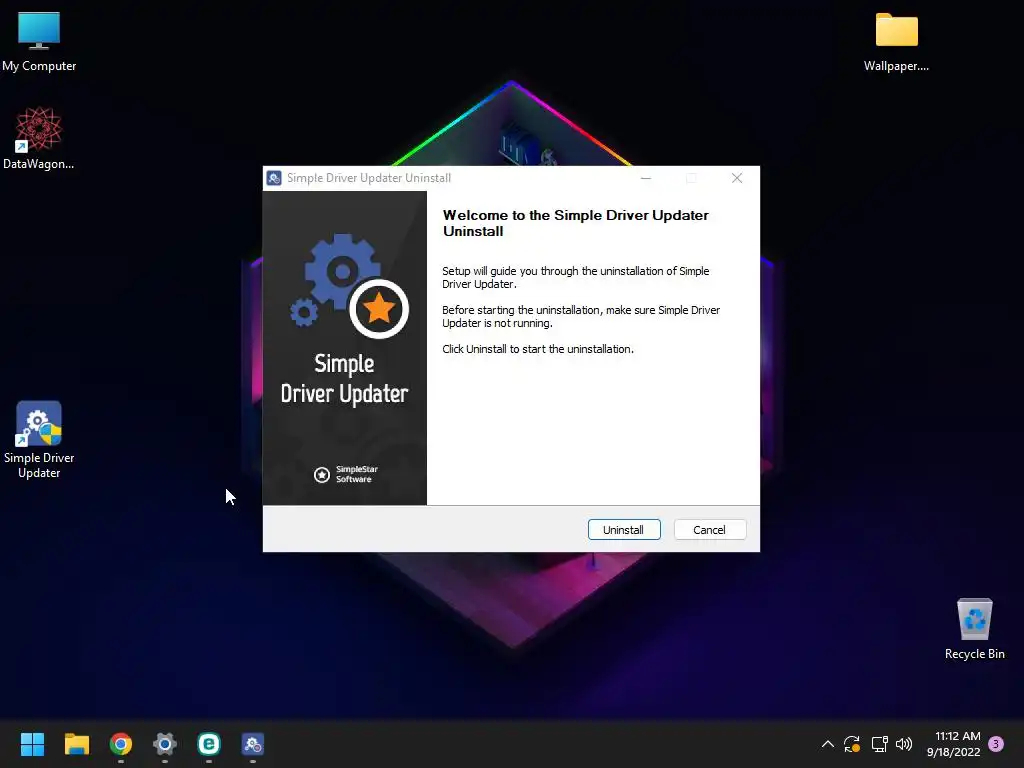Select the Recycle Bin icon
The width and height of the screenshot is (1024, 768).
pos(974,629)
